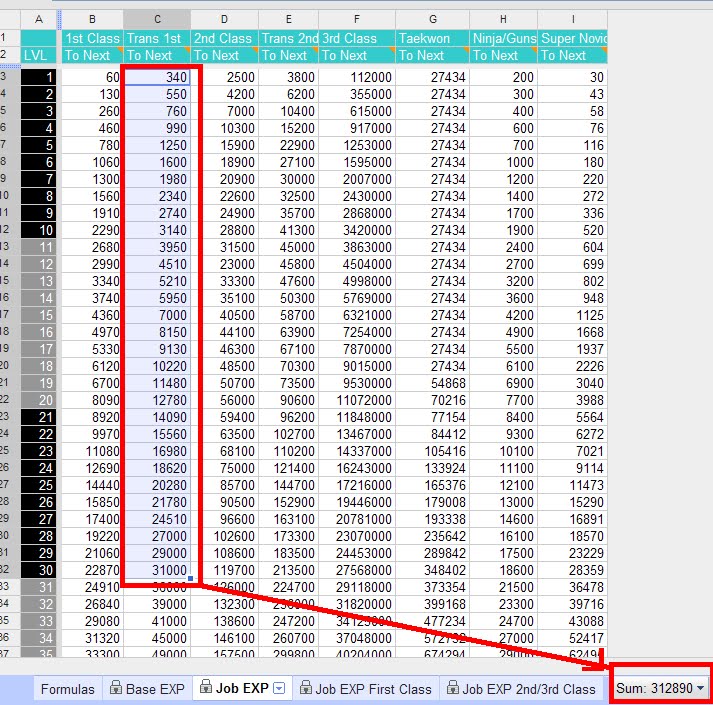Viewport: 713px width, 705px height.
Task: Click the '1st Class' header cell
Action: pos(92,38)
